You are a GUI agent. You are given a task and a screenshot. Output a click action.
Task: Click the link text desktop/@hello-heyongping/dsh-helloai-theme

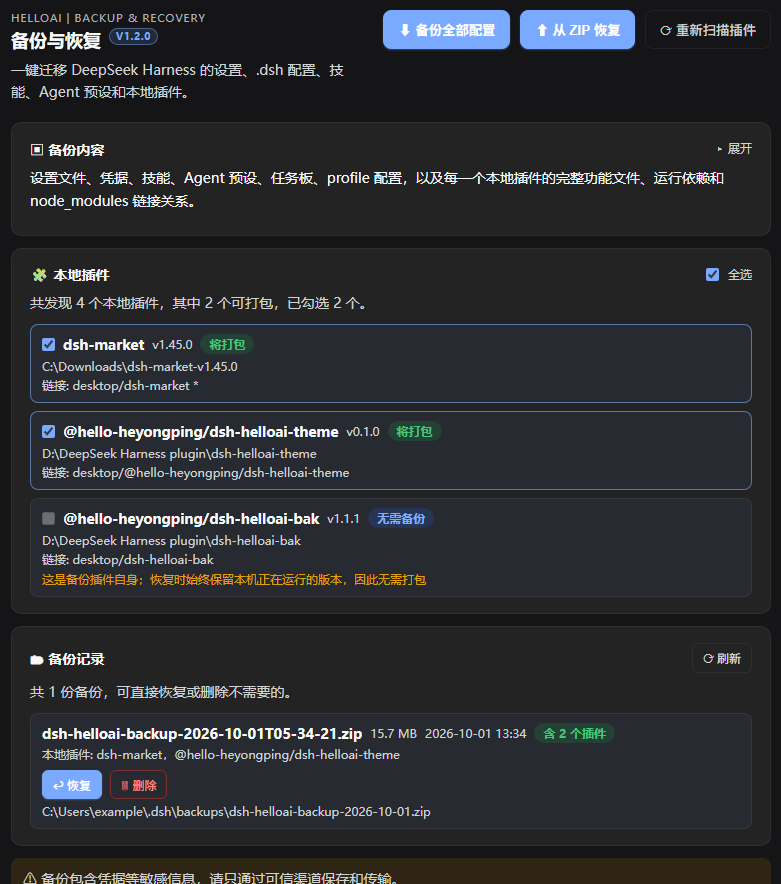(211, 473)
